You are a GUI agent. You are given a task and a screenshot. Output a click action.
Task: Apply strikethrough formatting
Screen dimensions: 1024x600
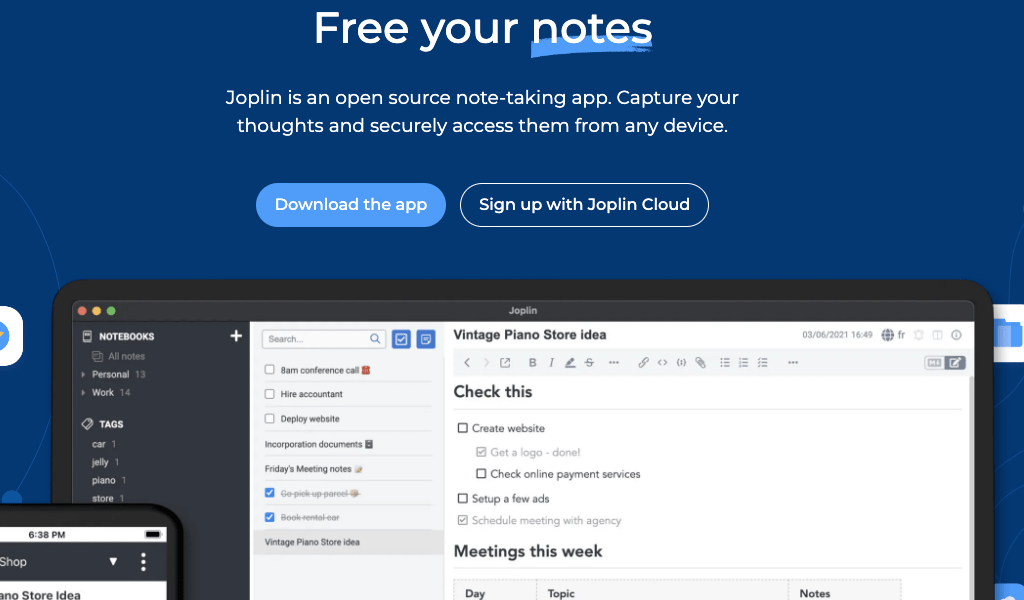pos(589,362)
